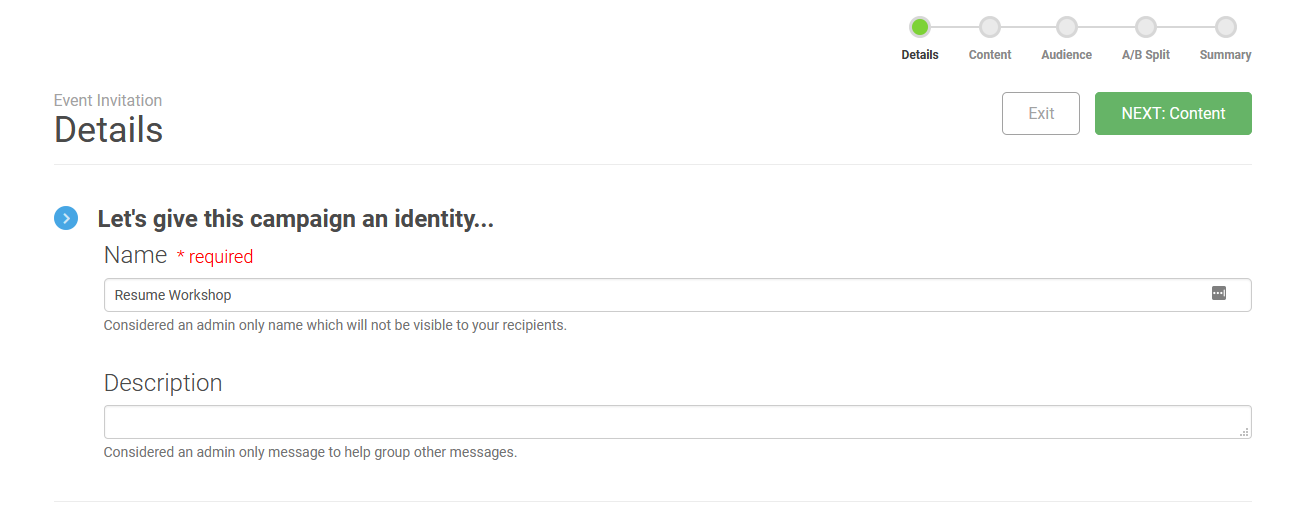Viewport: 1303px width, 513px height.
Task: Click the Event Invitation text above Details
Action: point(108,100)
